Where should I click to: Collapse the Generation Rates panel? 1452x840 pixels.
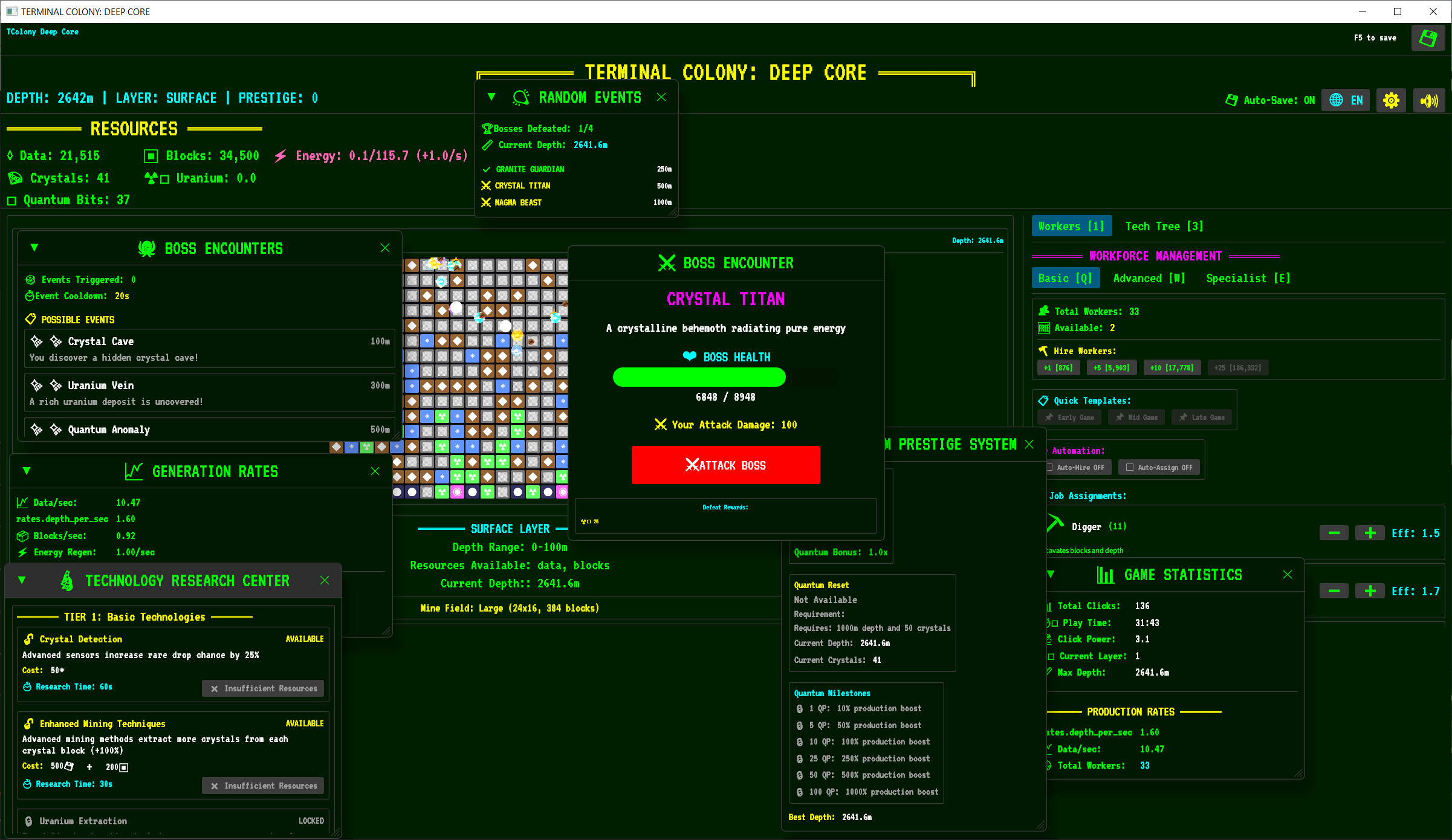27,471
